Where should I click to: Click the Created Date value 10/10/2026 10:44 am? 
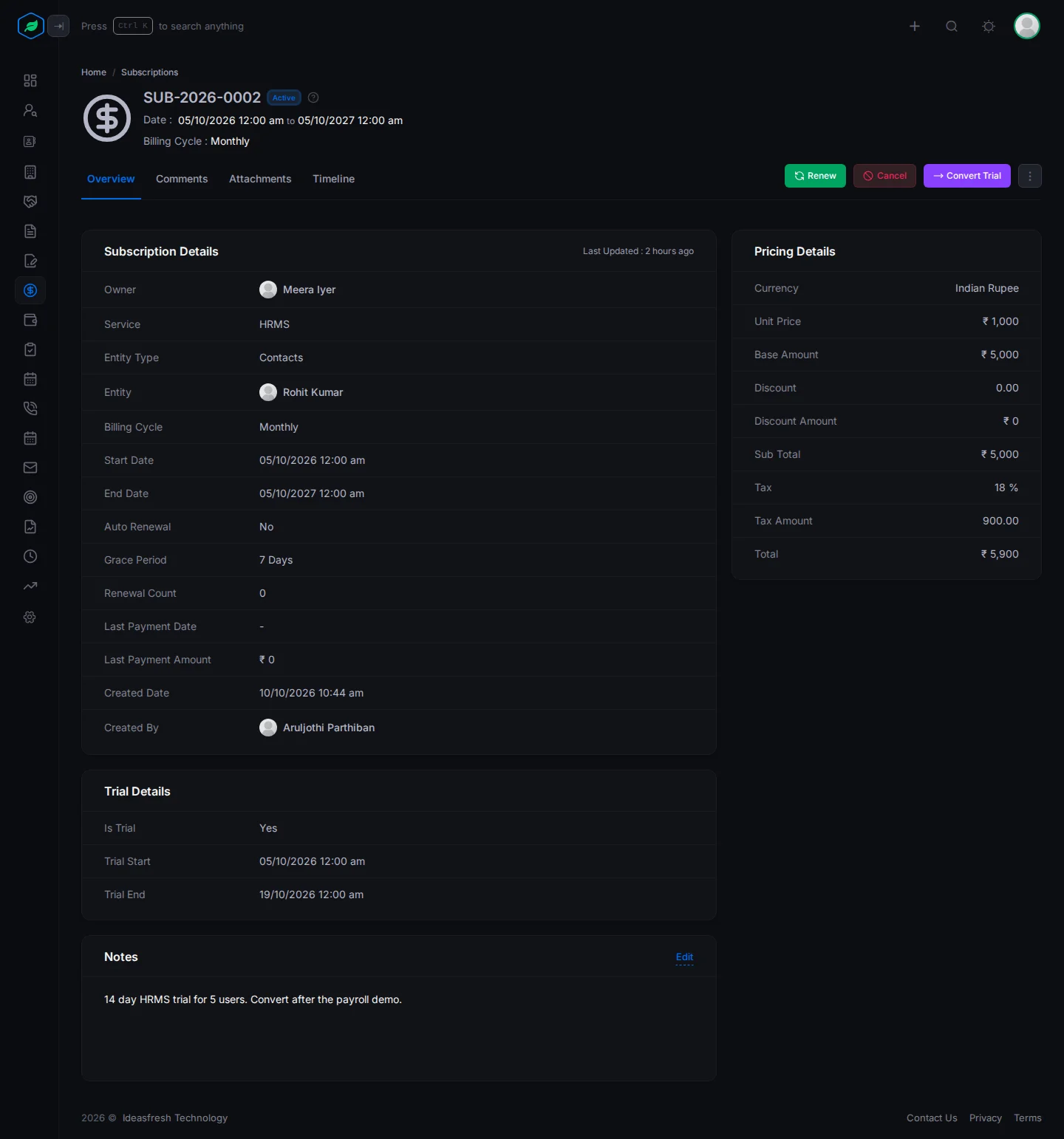311,693
